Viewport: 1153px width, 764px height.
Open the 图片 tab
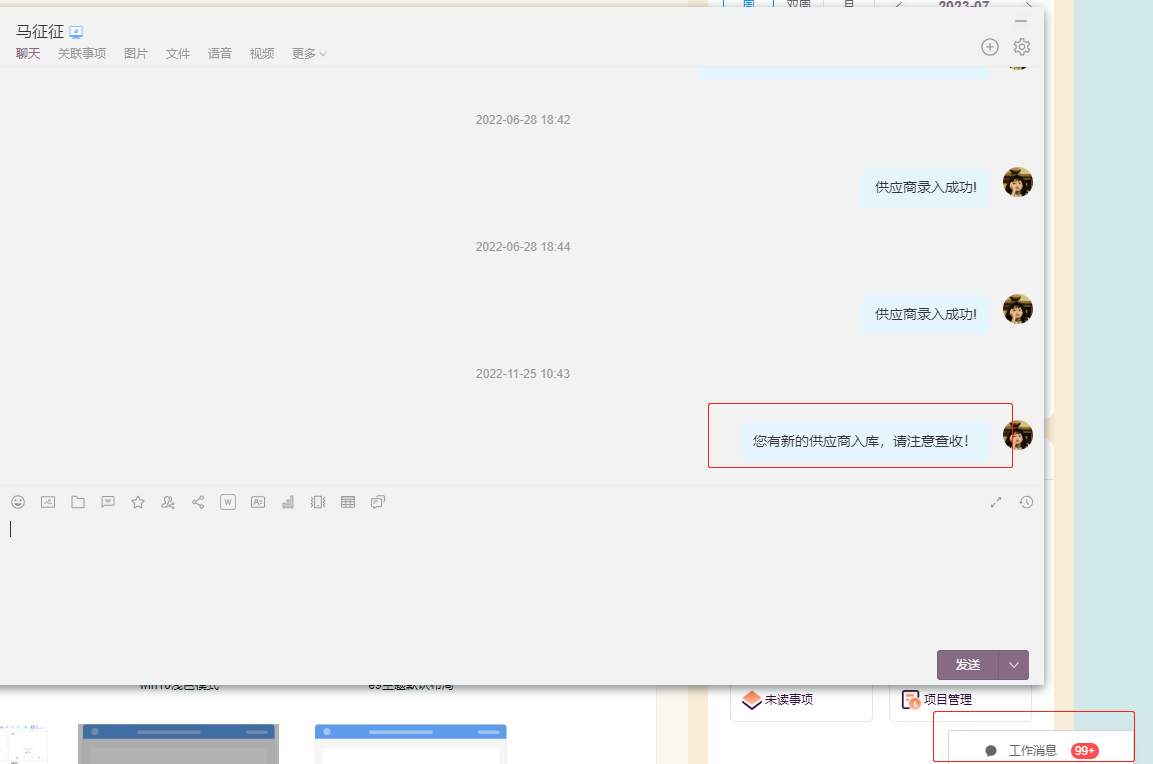pyautogui.click(x=136, y=54)
